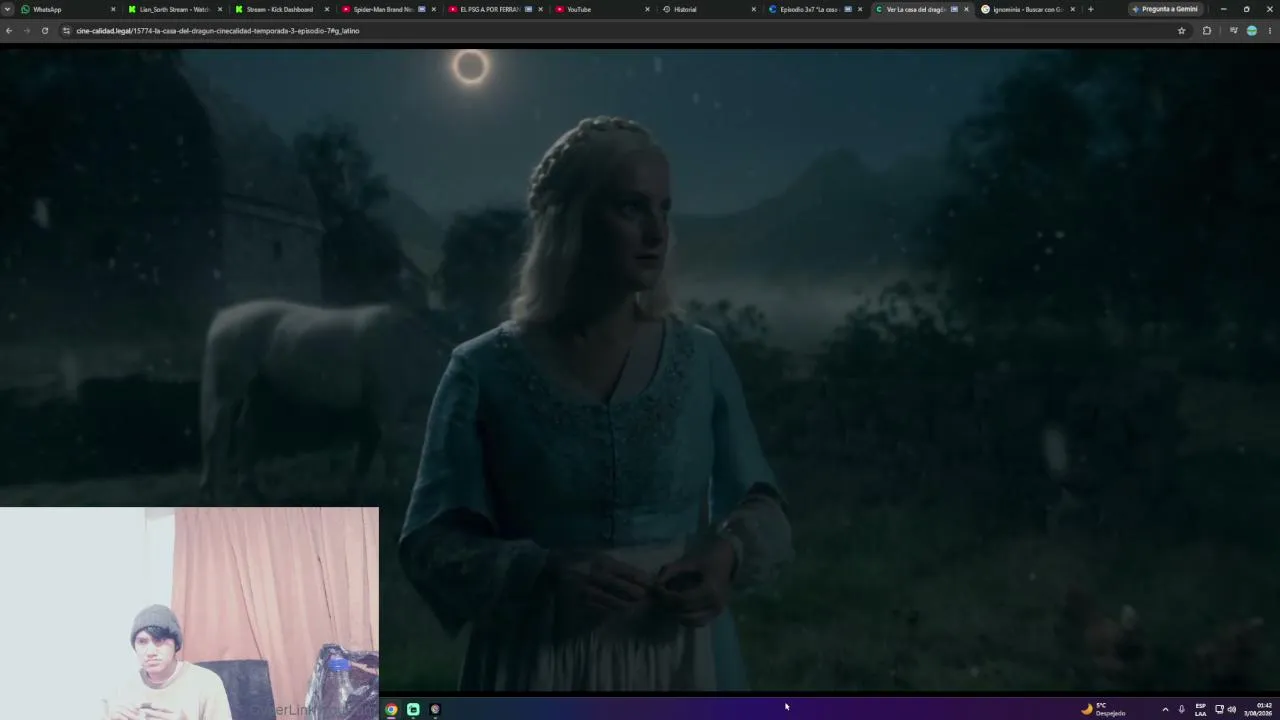Go forward to the next page

[x=27, y=31]
